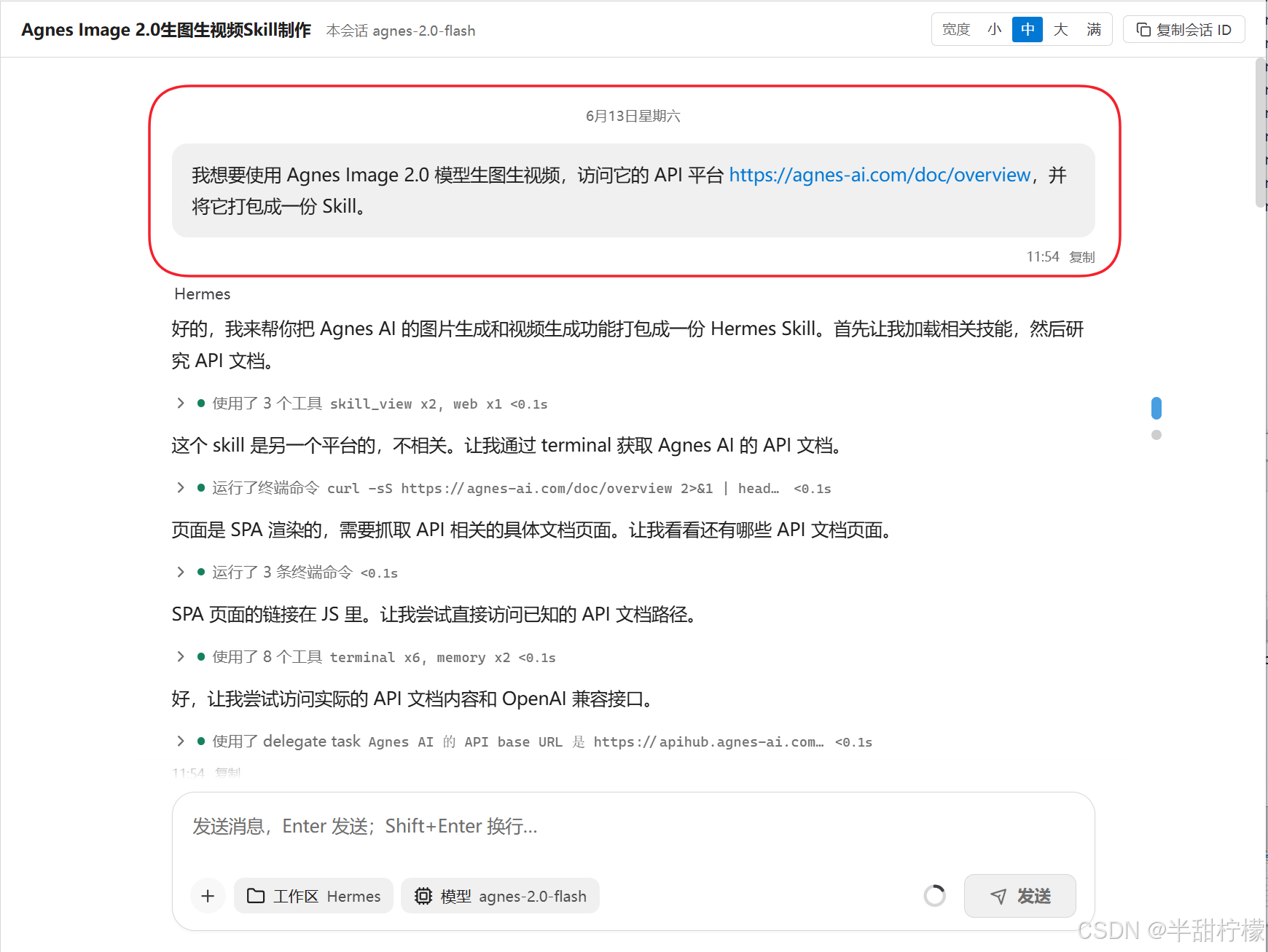This screenshot has width=1268, height=952.
Task: Click the page vertical scrollbar thumb
Action: coord(1261,133)
